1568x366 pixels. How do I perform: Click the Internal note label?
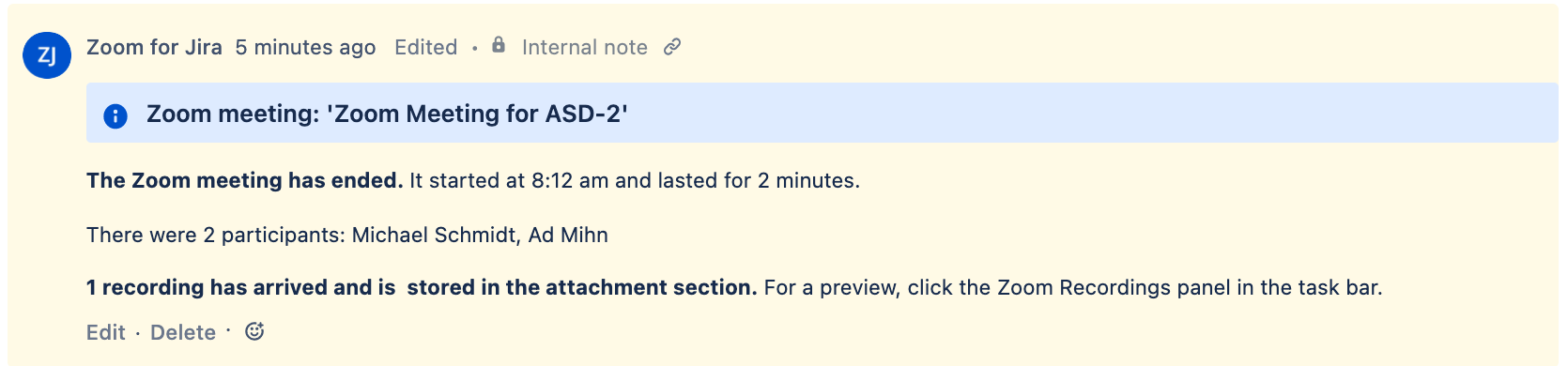point(585,47)
